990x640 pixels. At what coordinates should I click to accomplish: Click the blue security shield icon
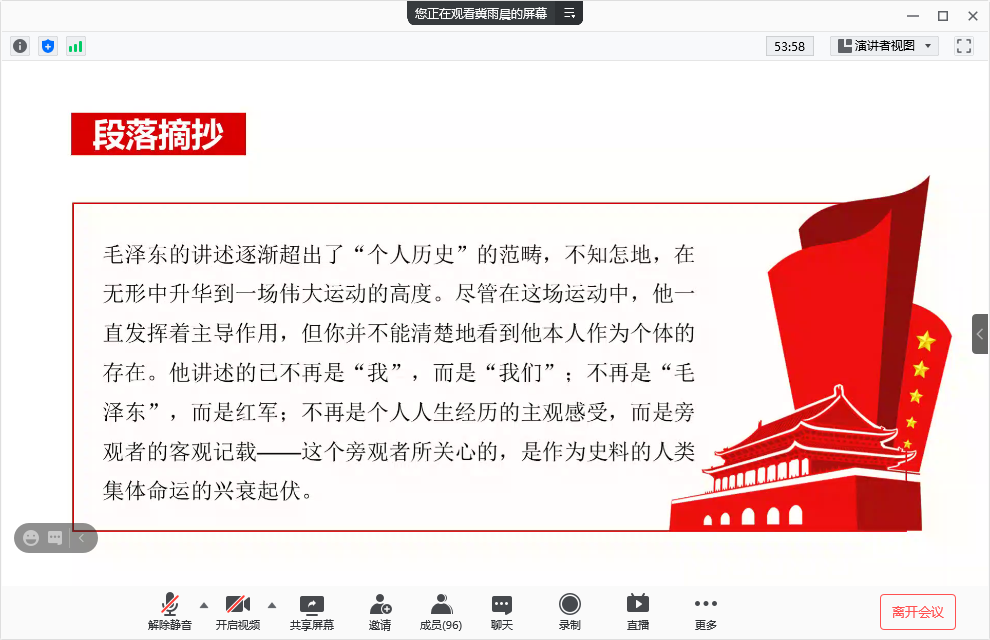click(x=48, y=46)
